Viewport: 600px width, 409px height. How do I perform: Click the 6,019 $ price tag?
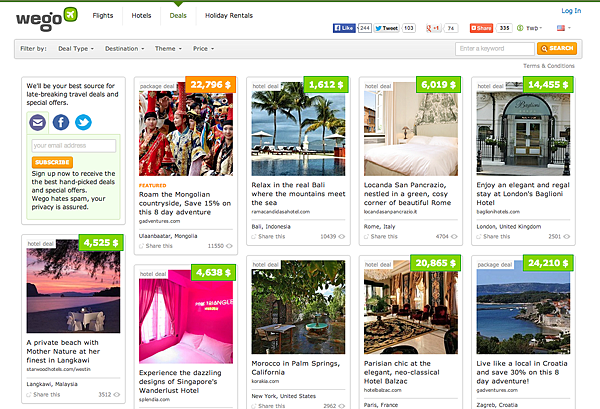tap(439, 85)
